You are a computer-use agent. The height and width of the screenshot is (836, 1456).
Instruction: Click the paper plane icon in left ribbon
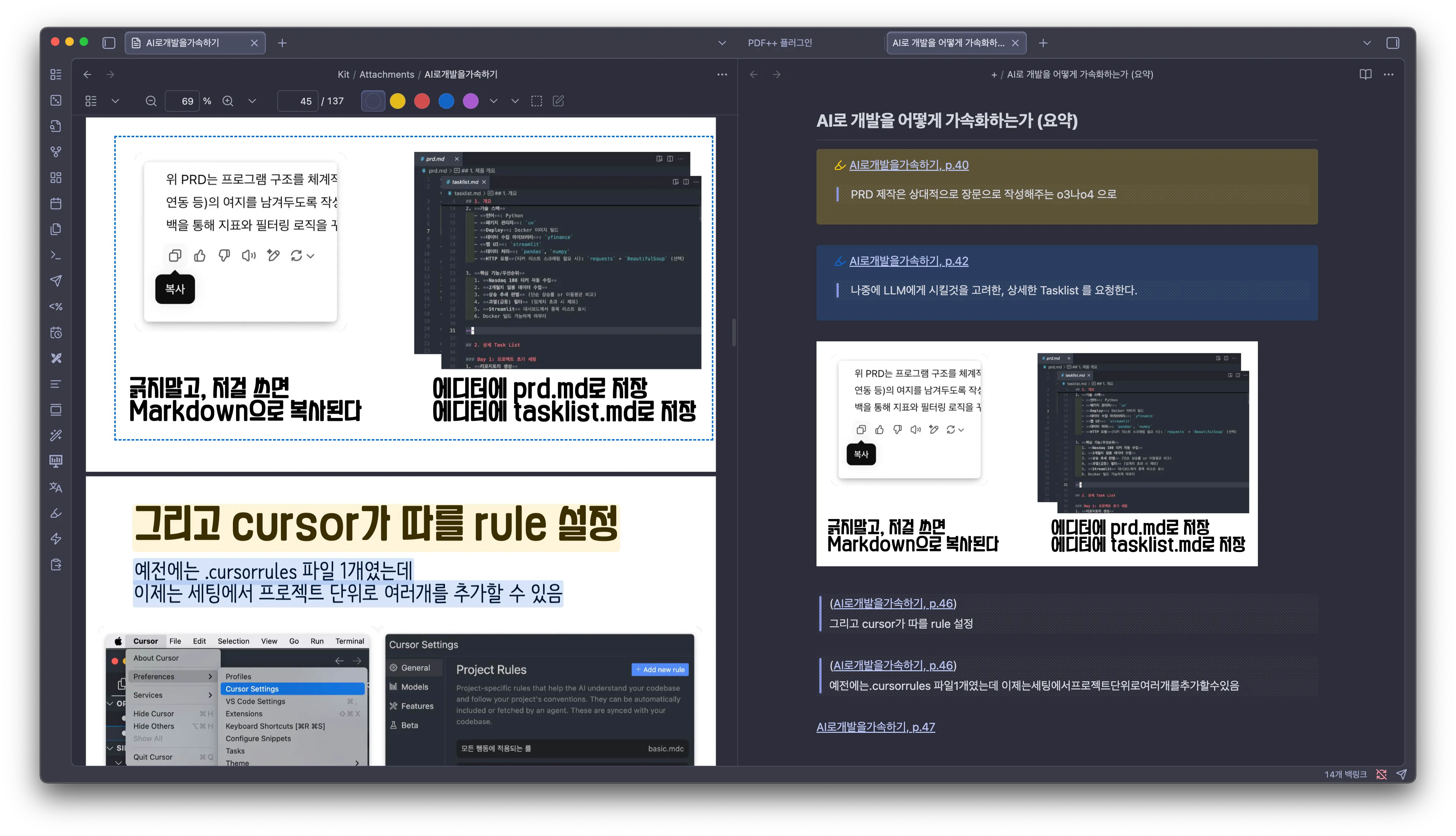pyautogui.click(x=56, y=281)
